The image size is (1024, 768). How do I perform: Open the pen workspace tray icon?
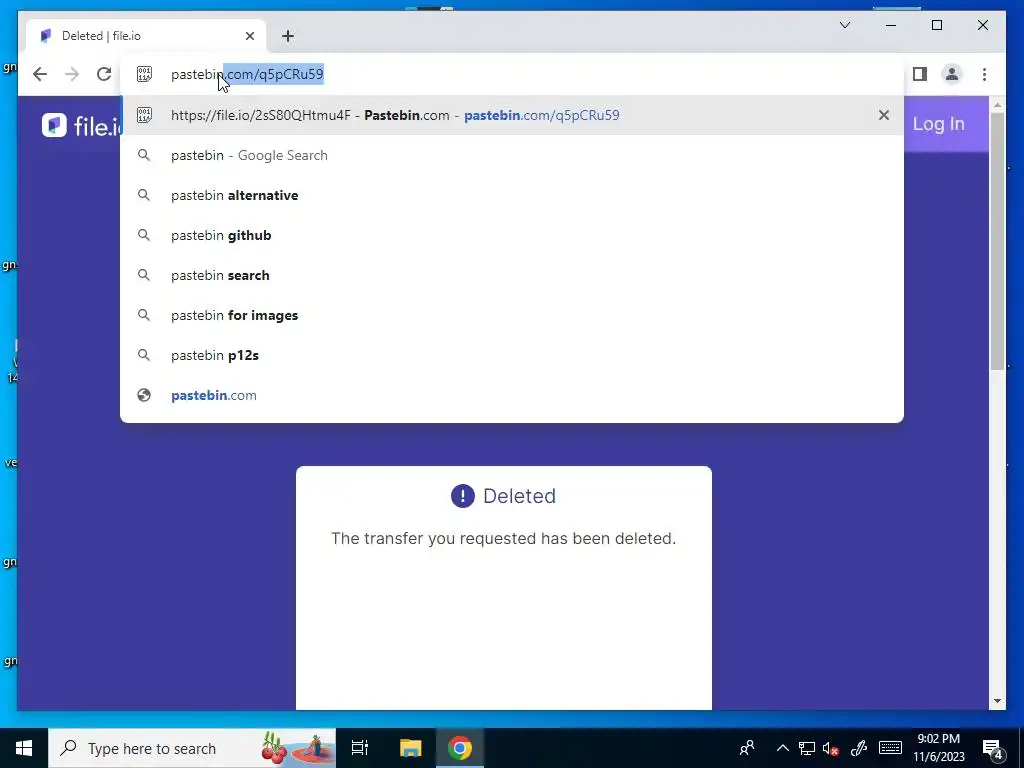[859, 748]
